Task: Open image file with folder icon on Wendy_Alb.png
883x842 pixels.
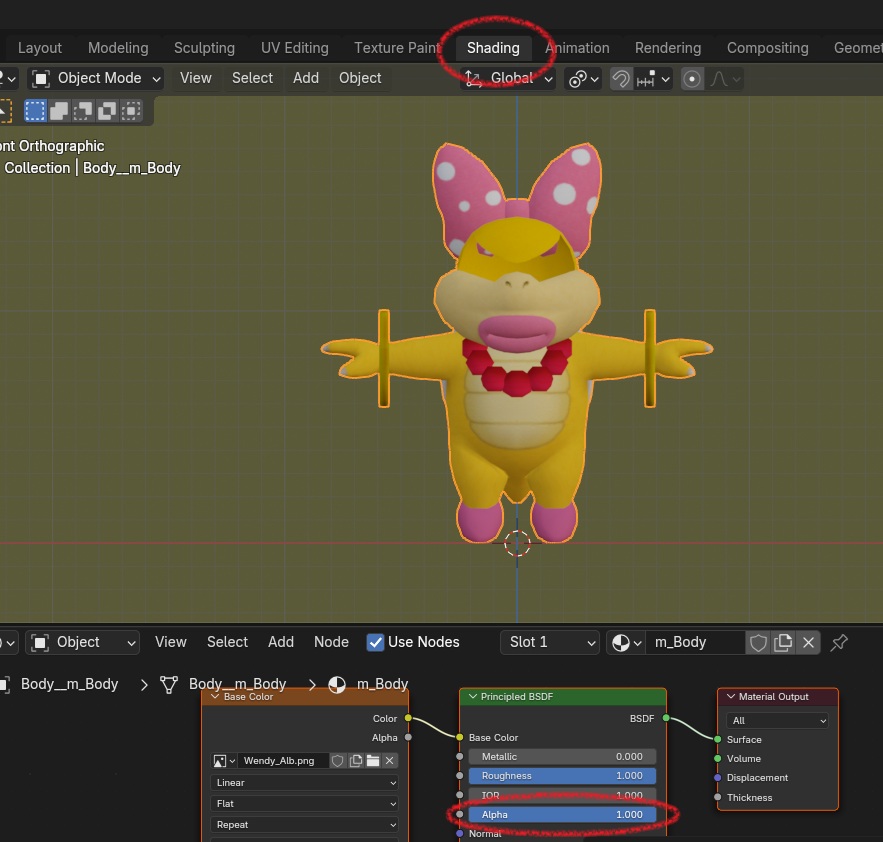Action: coord(373,761)
